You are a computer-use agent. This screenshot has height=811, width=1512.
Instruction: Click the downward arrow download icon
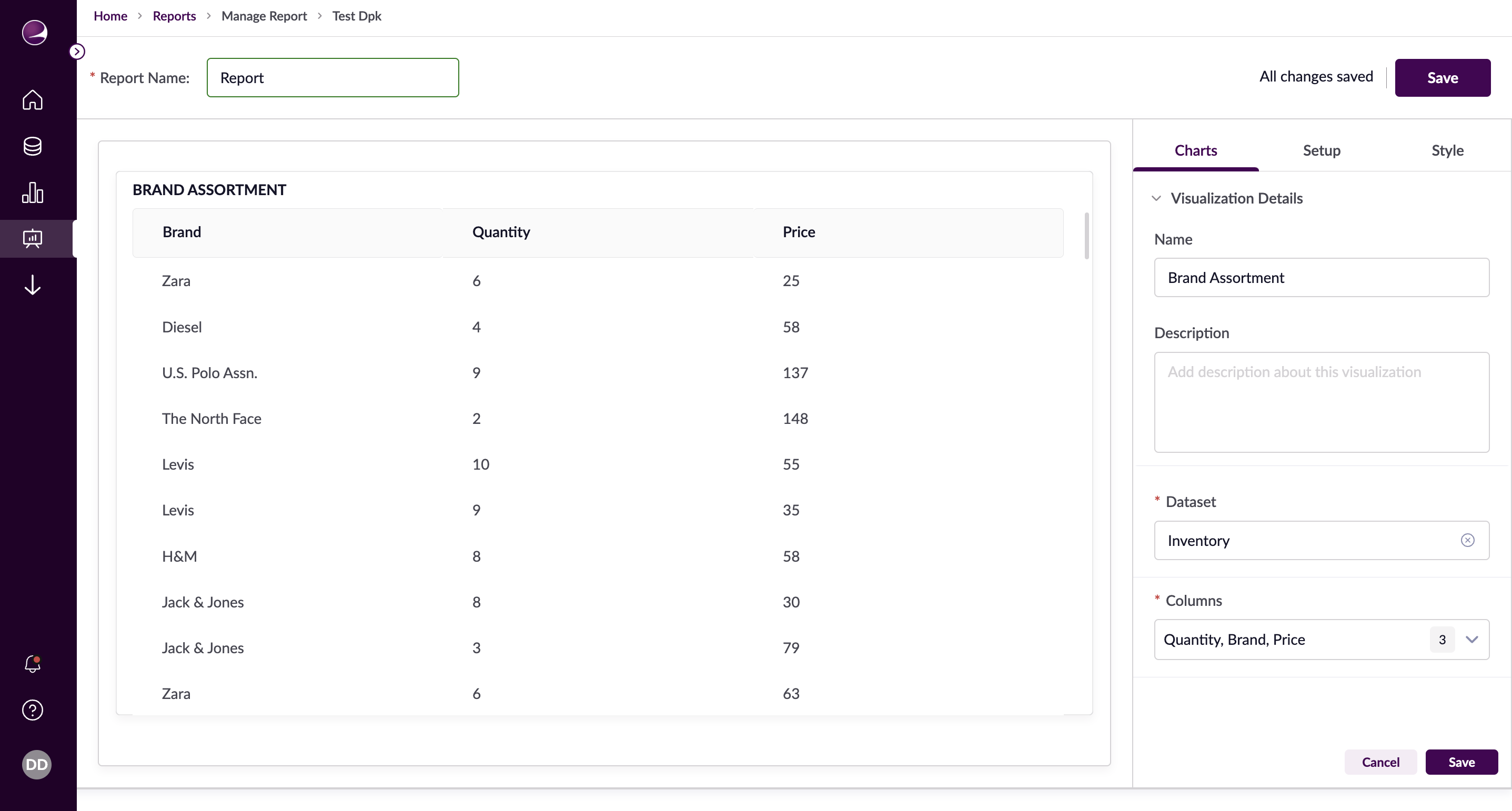coord(33,285)
